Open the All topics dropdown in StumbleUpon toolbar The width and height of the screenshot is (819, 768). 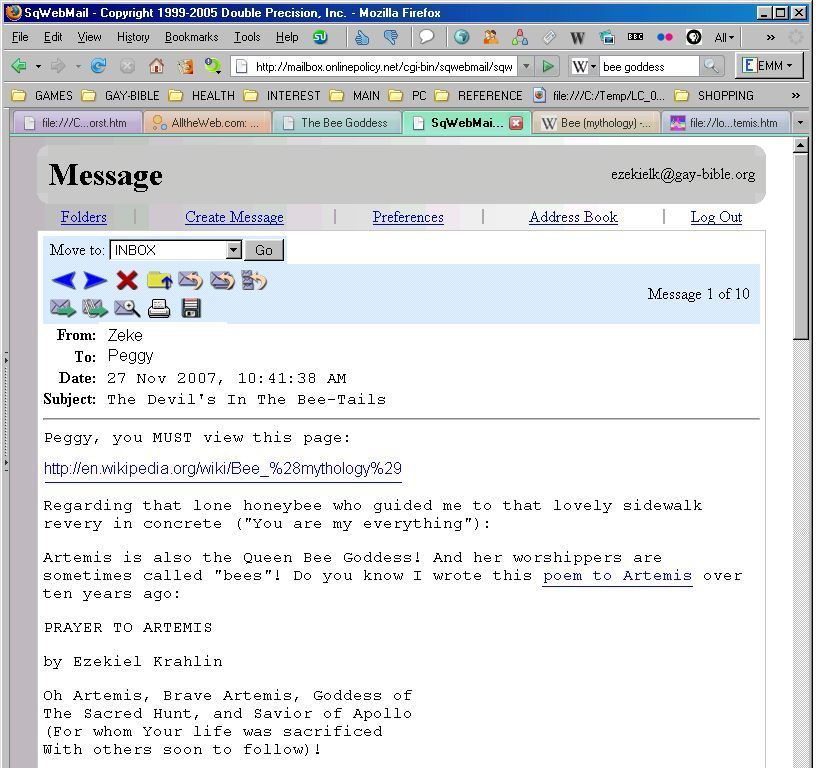tap(724, 38)
